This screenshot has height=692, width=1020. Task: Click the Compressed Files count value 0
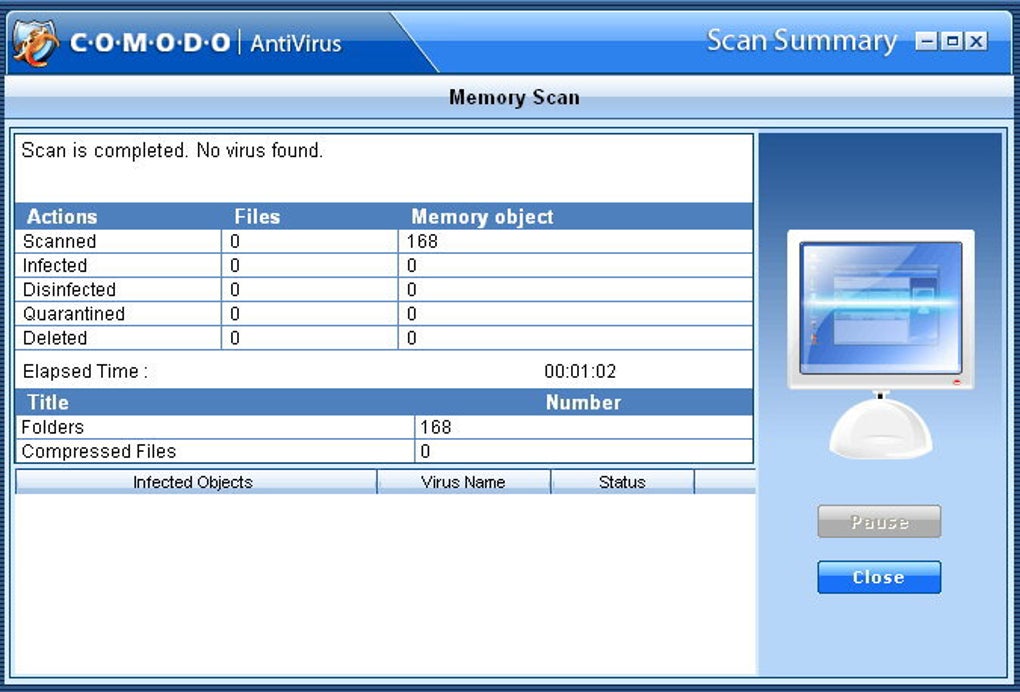tap(425, 451)
